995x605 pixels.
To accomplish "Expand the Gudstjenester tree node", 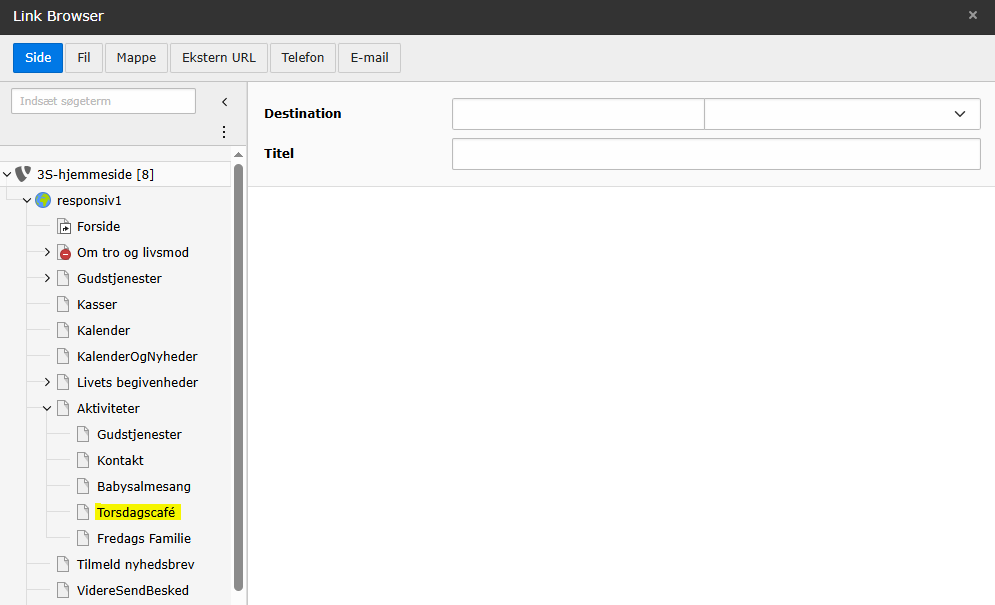I will coord(47,278).
